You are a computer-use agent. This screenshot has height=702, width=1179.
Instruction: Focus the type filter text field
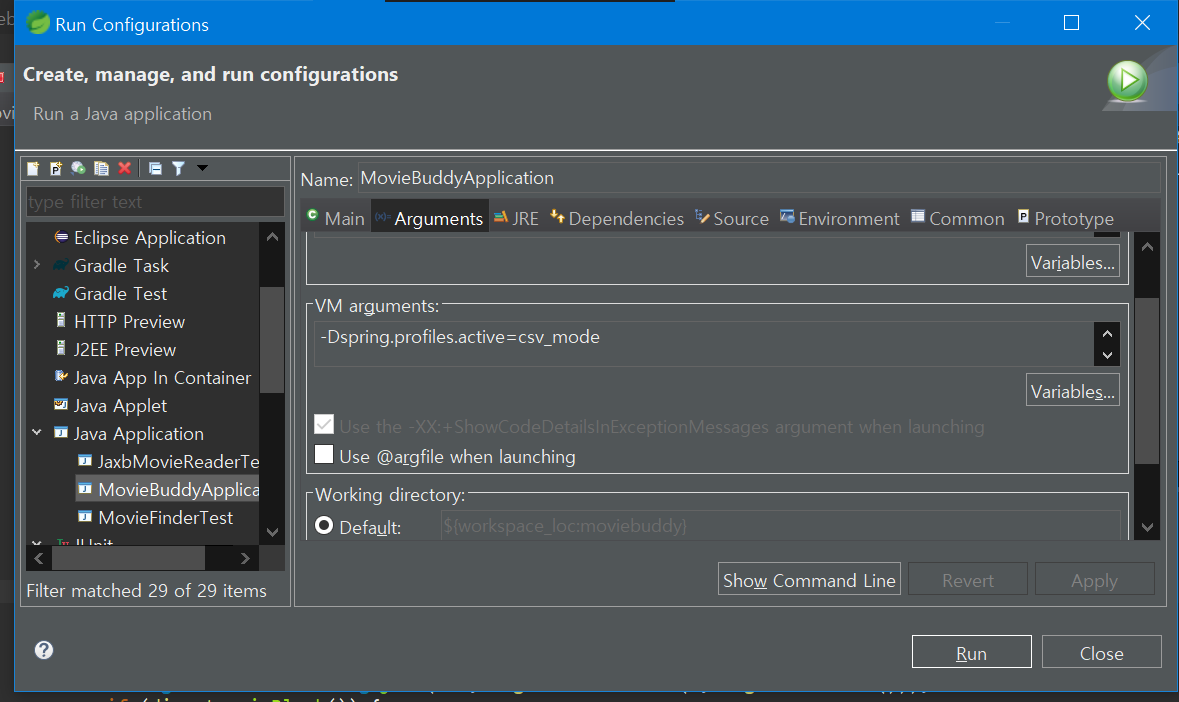[x=155, y=201]
